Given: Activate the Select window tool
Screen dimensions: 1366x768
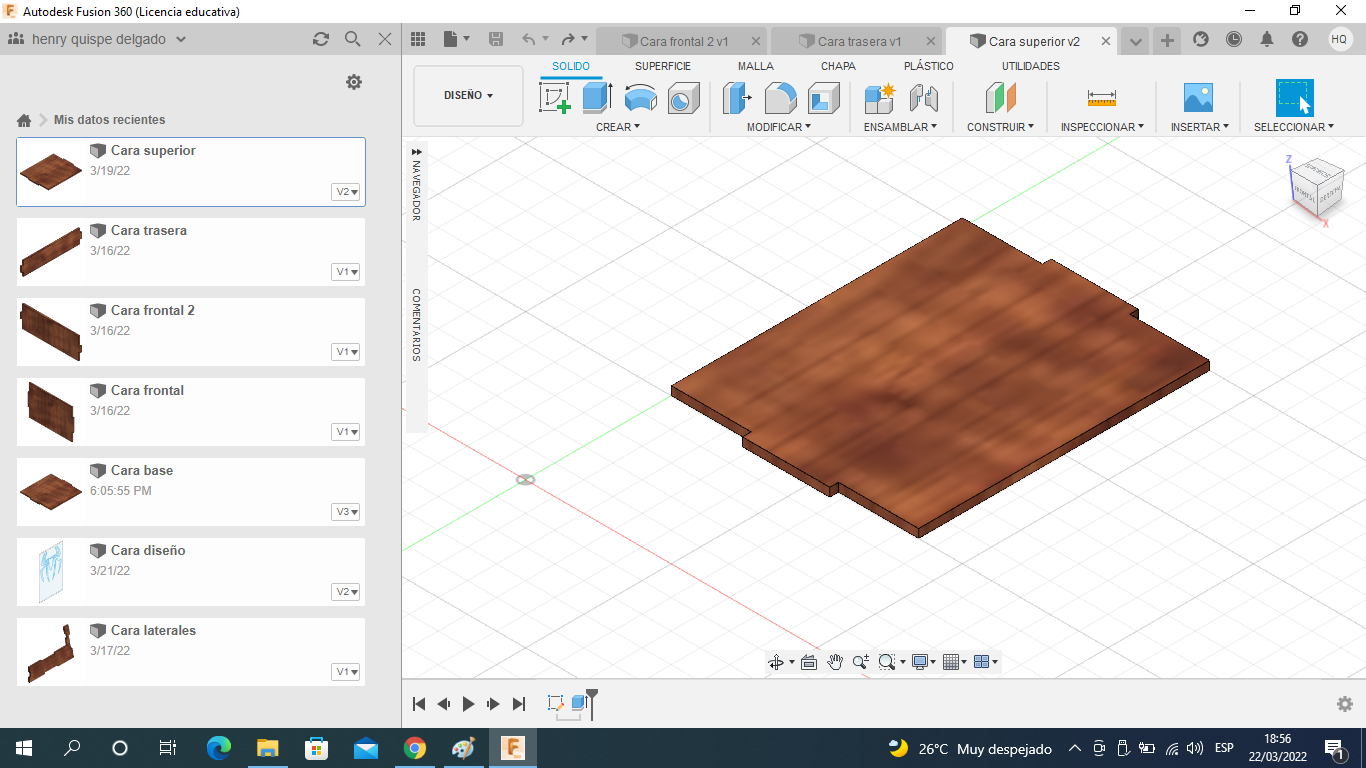Looking at the screenshot, I should click(1294, 98).
